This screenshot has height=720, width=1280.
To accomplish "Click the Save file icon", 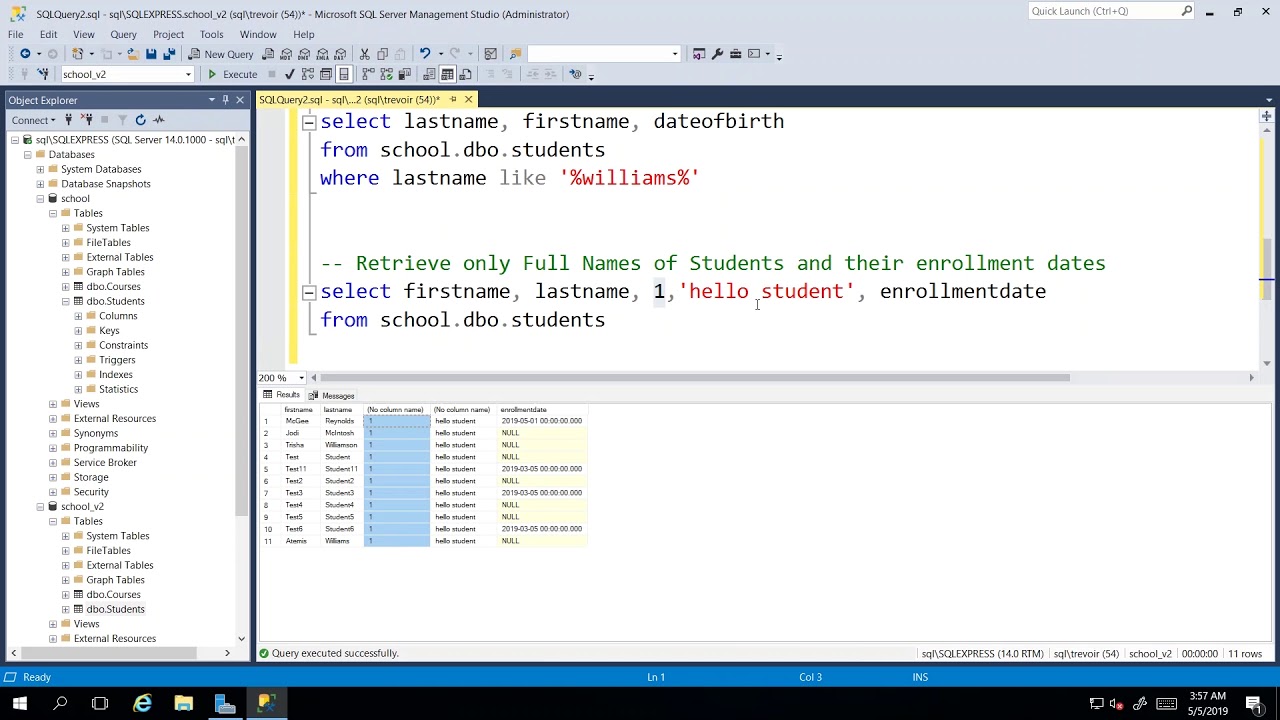I will tap(151, 54).
